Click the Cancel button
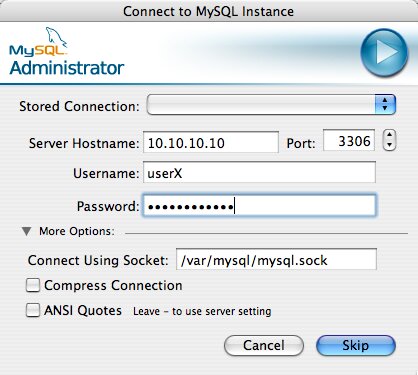The width and height of the screenshot is (418, 375). coord(264,345)
